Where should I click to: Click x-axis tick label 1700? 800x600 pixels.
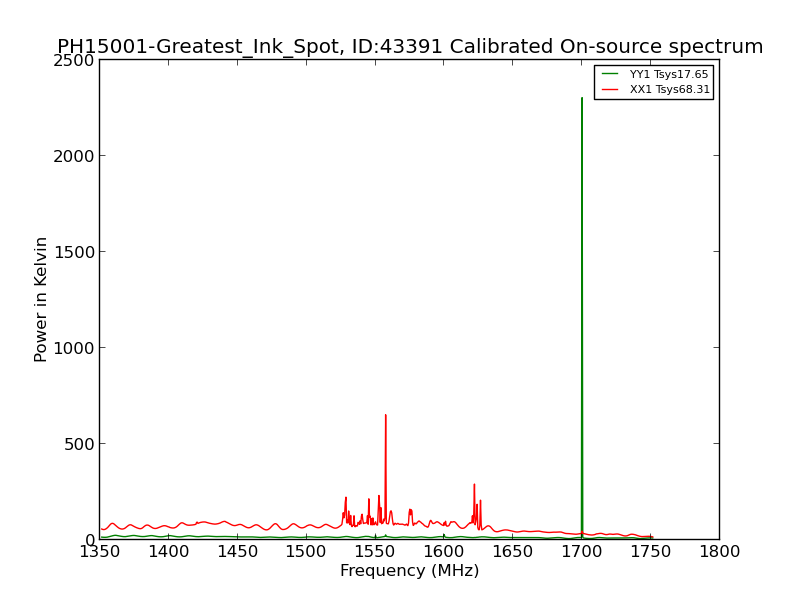click(582, 552)
